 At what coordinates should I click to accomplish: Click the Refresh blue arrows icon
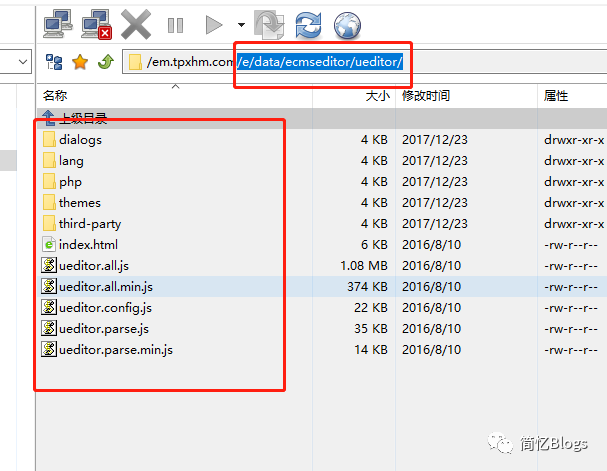[308, 23]
